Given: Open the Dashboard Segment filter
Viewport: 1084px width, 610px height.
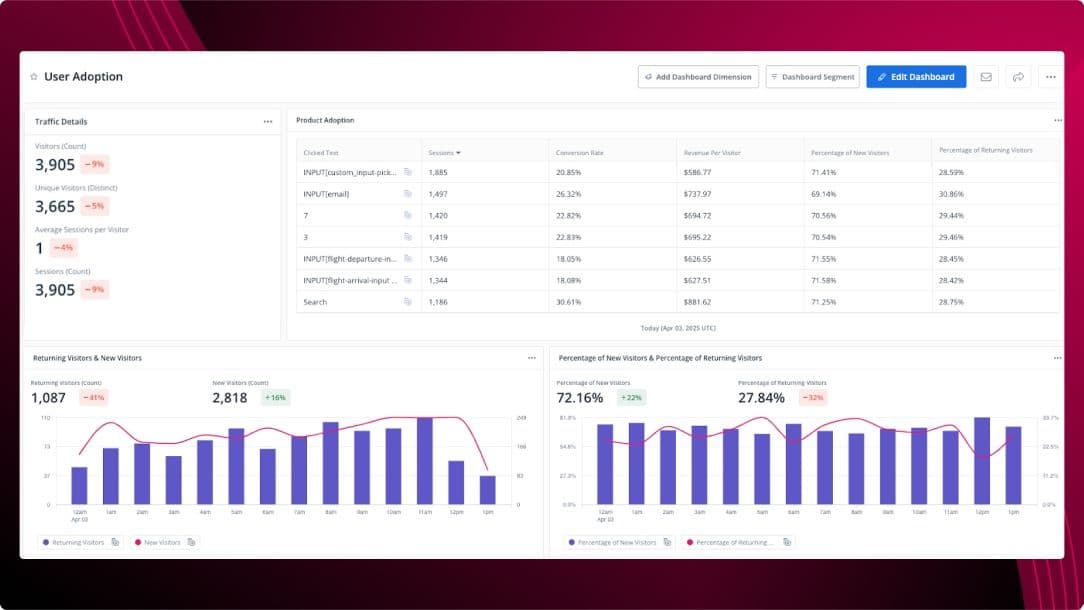Looking at the screenshot, I should coord(812,77).
